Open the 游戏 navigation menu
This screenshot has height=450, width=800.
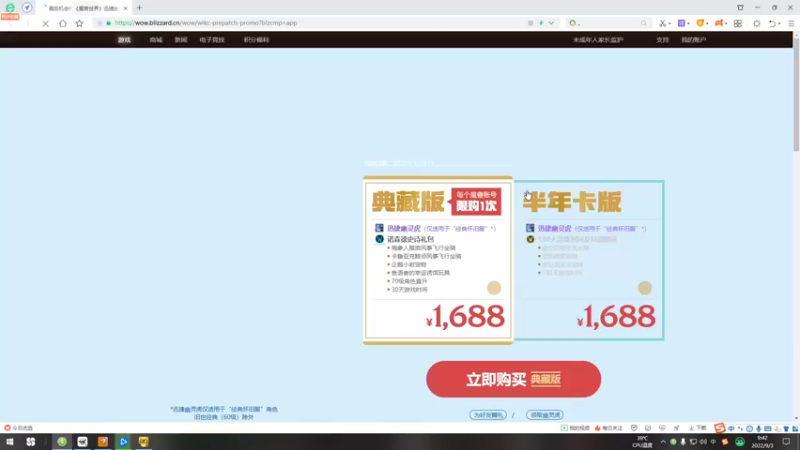click(124, 40)
